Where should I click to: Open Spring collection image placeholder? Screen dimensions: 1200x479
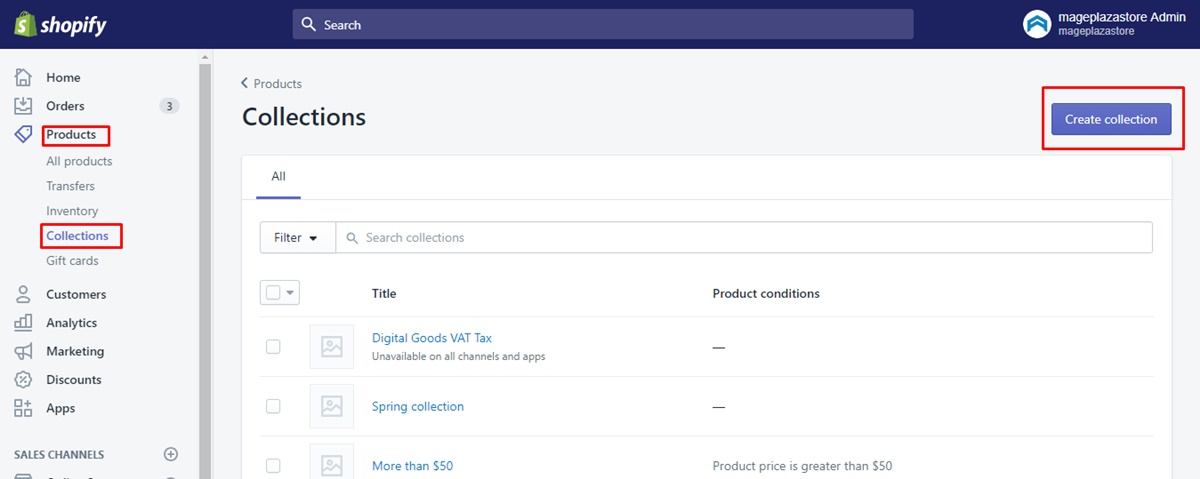332,406
